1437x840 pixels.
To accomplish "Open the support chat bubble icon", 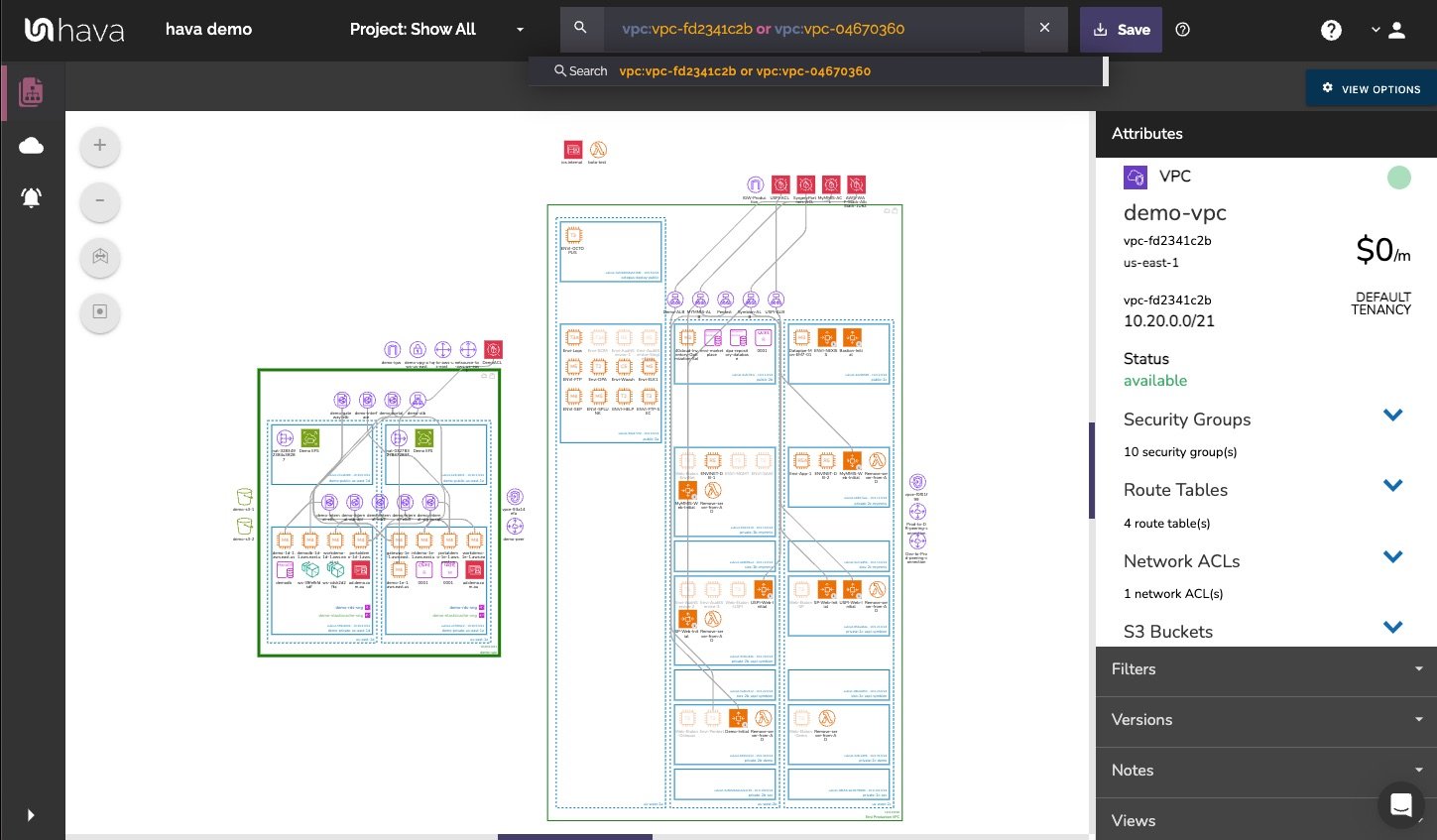I will 1401,805.
